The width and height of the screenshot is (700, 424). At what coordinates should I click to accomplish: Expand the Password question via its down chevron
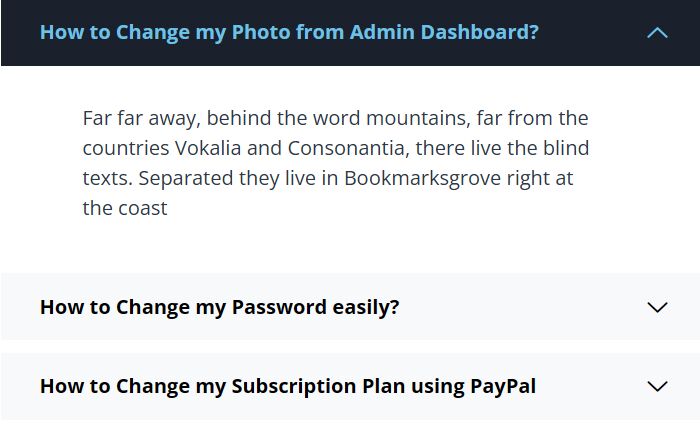pyautogui.click(x=657, y=307)
